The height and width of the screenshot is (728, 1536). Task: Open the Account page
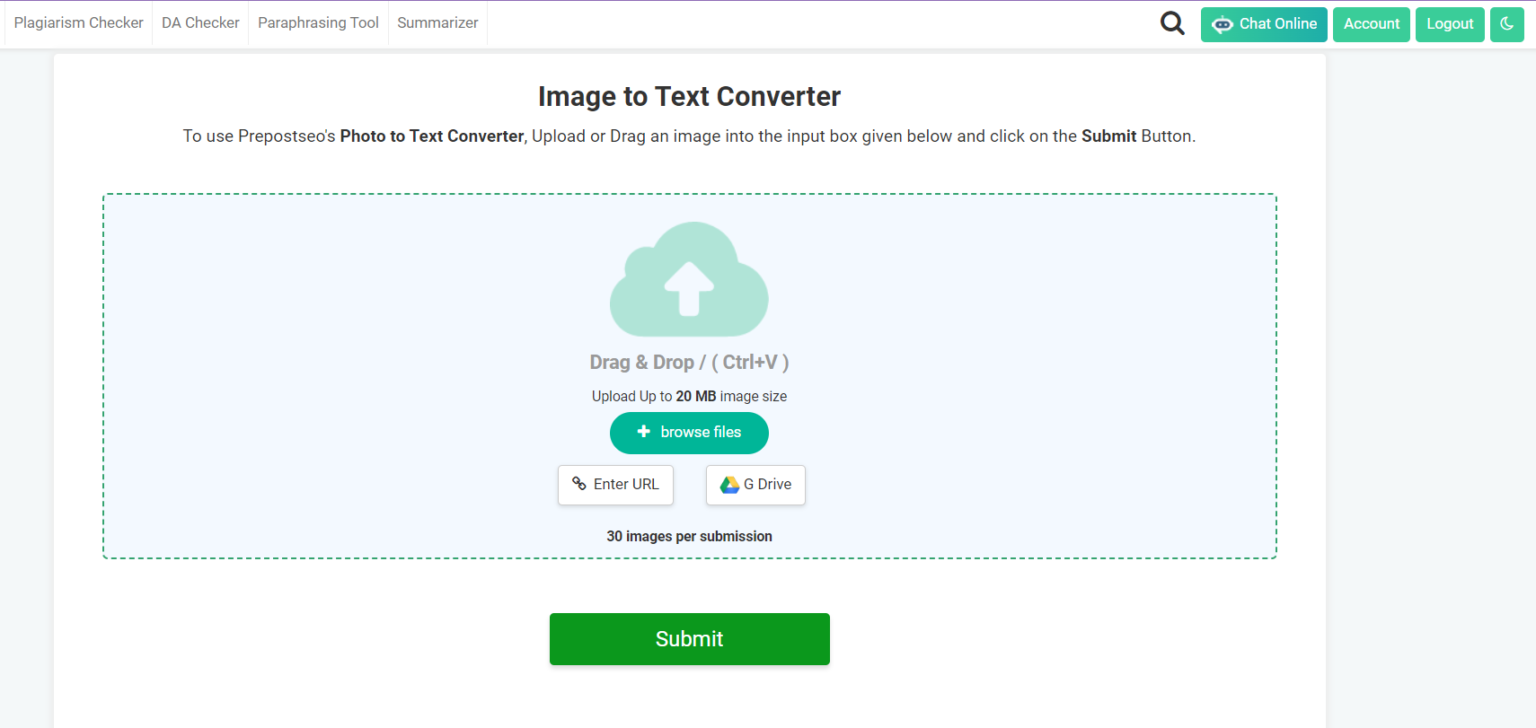(1371, 24)
